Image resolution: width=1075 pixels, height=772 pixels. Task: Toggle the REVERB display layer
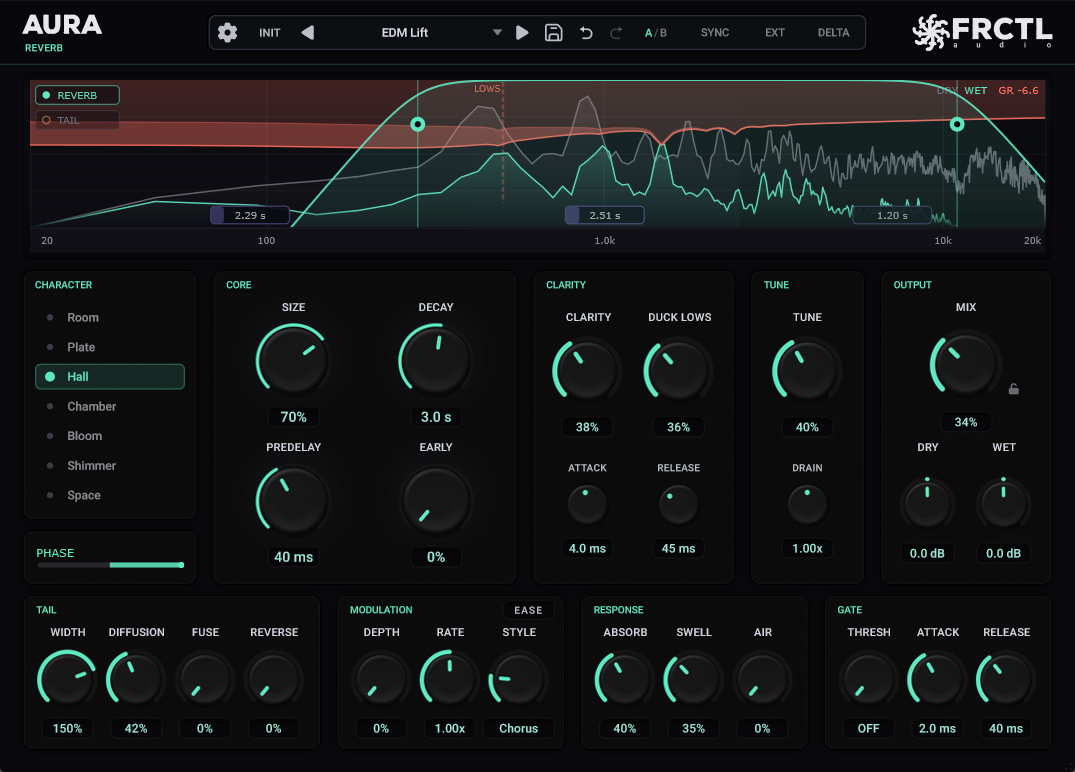click(77, 95)
